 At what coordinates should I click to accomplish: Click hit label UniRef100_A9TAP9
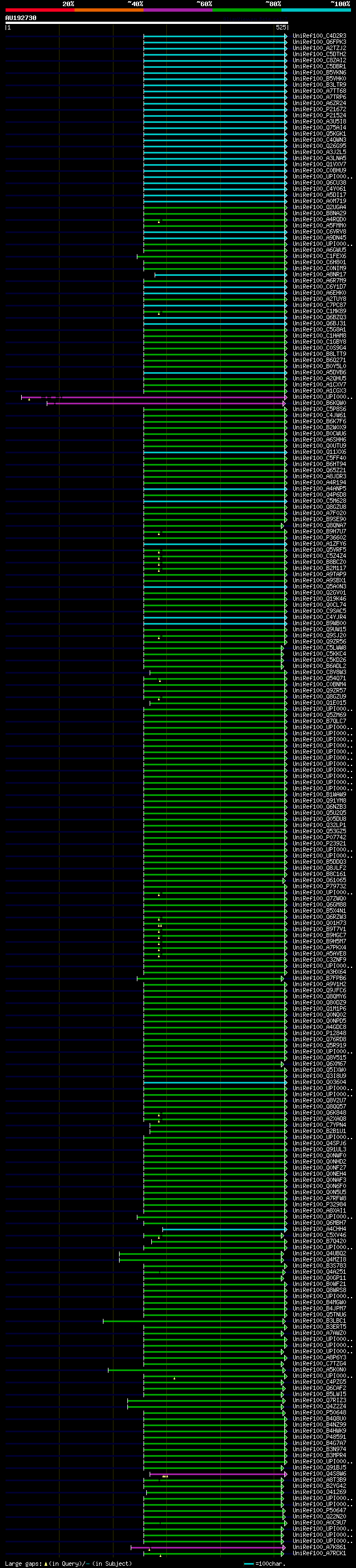pyautogui.click(x=319, y=575)
